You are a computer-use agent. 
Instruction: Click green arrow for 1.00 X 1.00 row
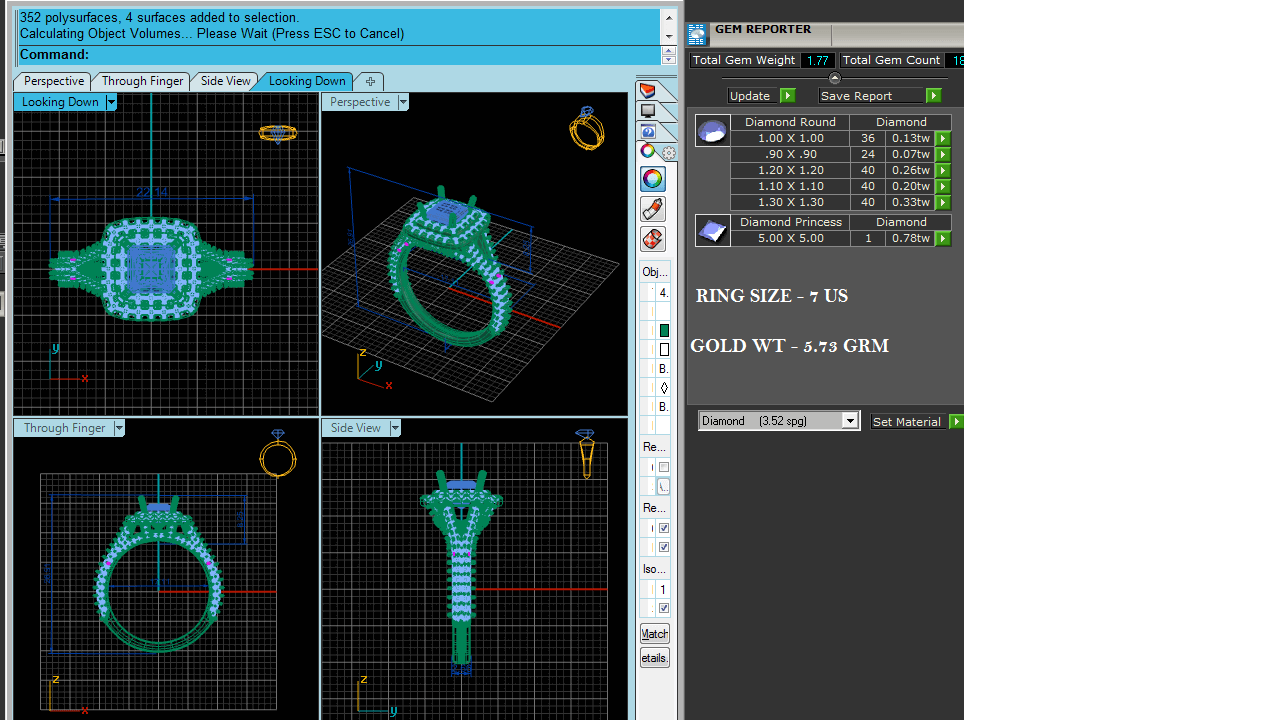(x=943, y=139)
